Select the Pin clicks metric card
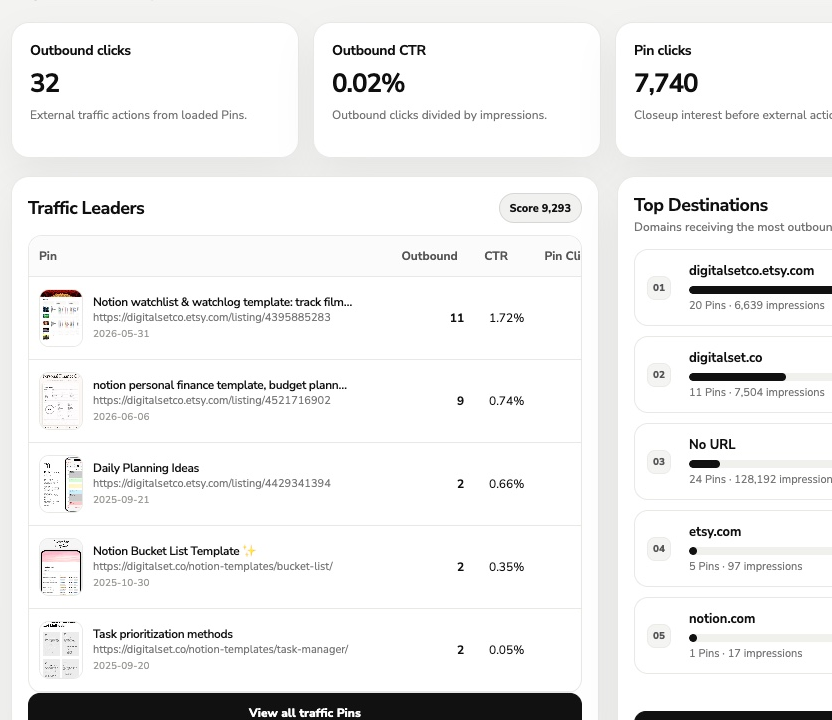This screenshot has width=832, height=720. tap(724, 90)
